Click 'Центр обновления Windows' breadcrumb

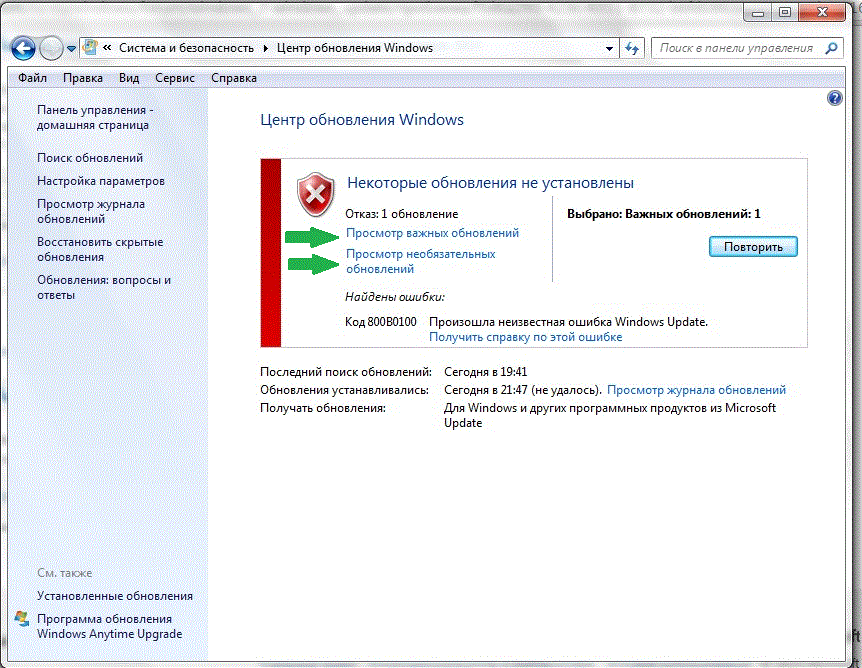pyautogui.click(x=355, y=48)
